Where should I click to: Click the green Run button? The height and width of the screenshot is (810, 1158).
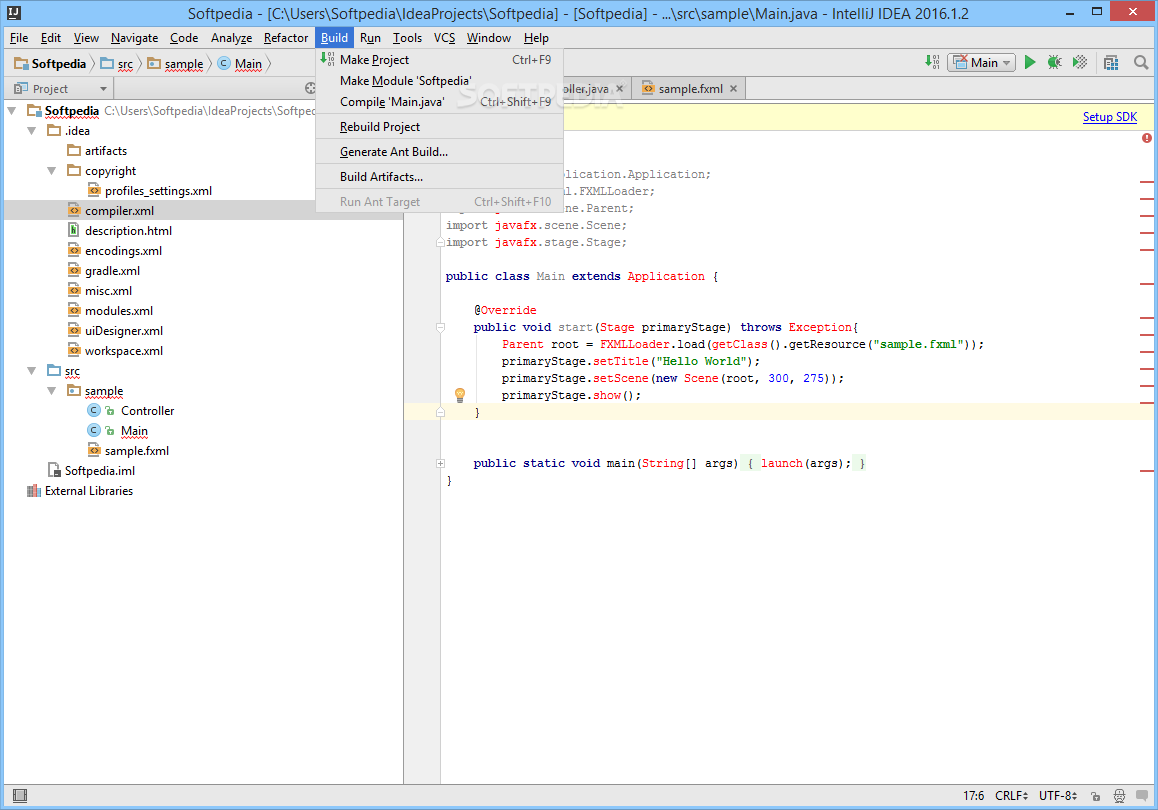tap(1029, 63)
